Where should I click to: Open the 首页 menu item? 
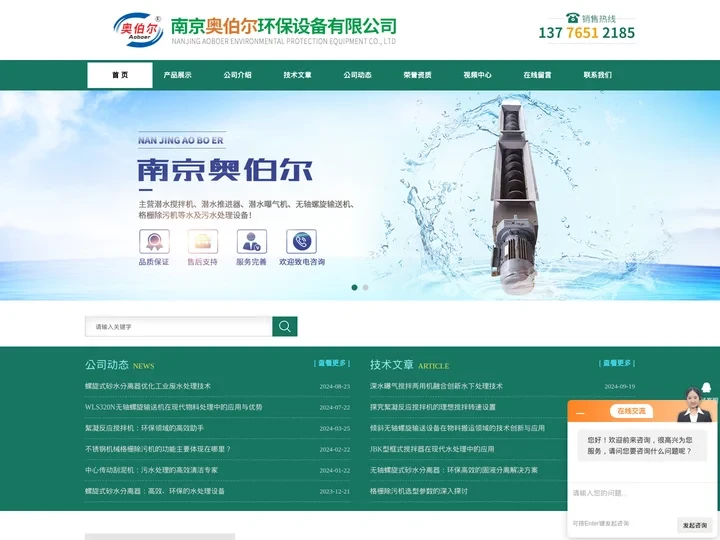click(120, 75)
